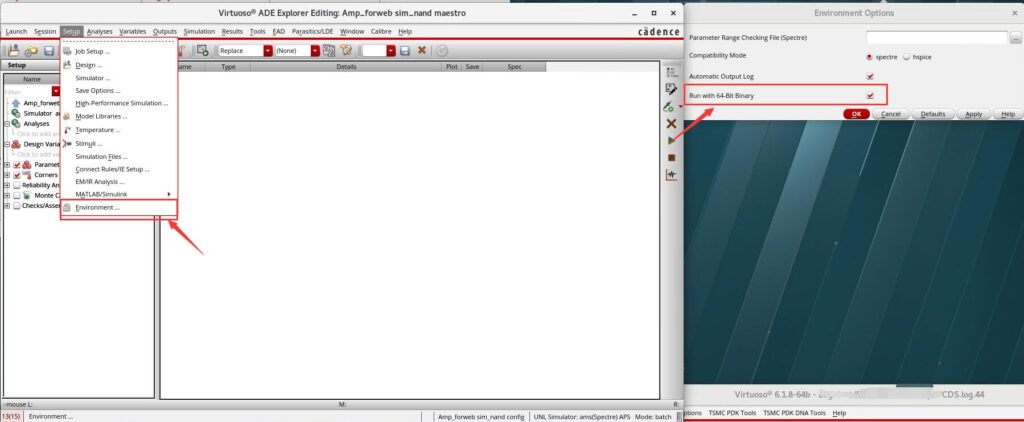The height and width of the screenshot is (422, 1024).
Task: Open the Parasitics/LDE menu
Action: pyautogui.click(x=313, y=31)
